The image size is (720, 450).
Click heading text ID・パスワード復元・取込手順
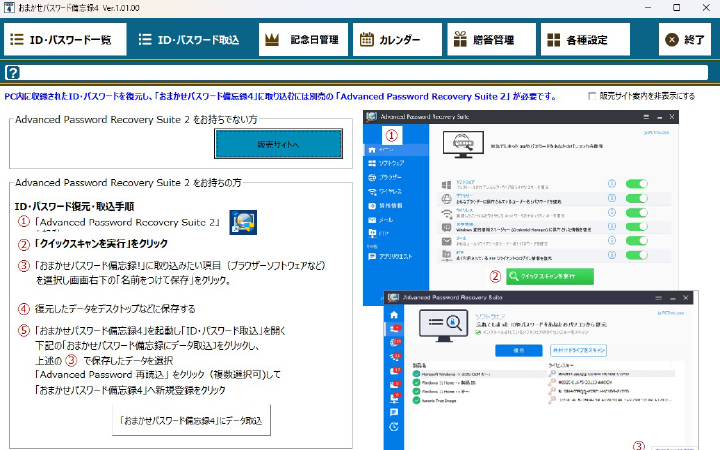(74, 207)
